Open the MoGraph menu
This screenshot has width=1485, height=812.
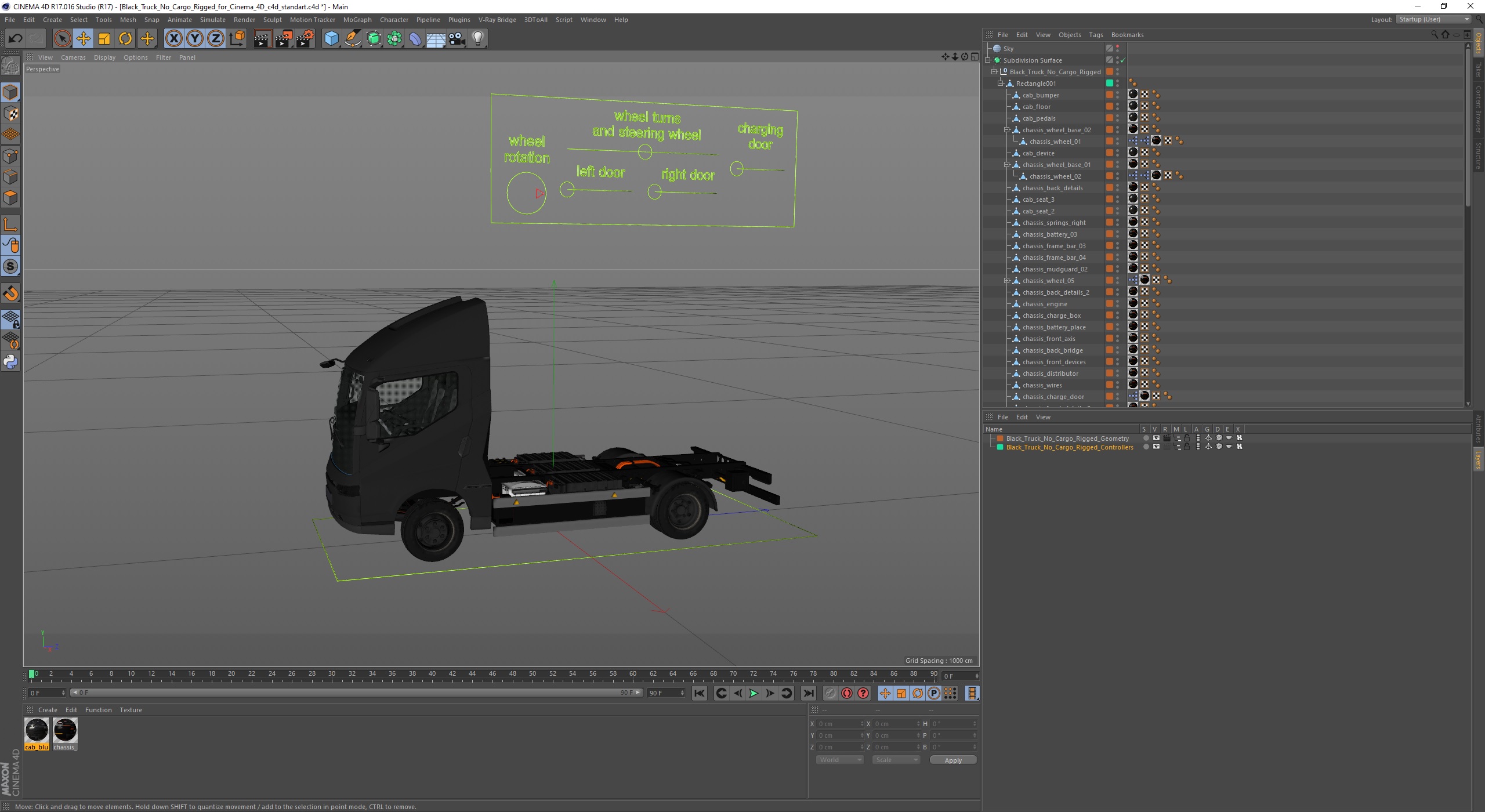pyautogui.click(x=357, y=20)
